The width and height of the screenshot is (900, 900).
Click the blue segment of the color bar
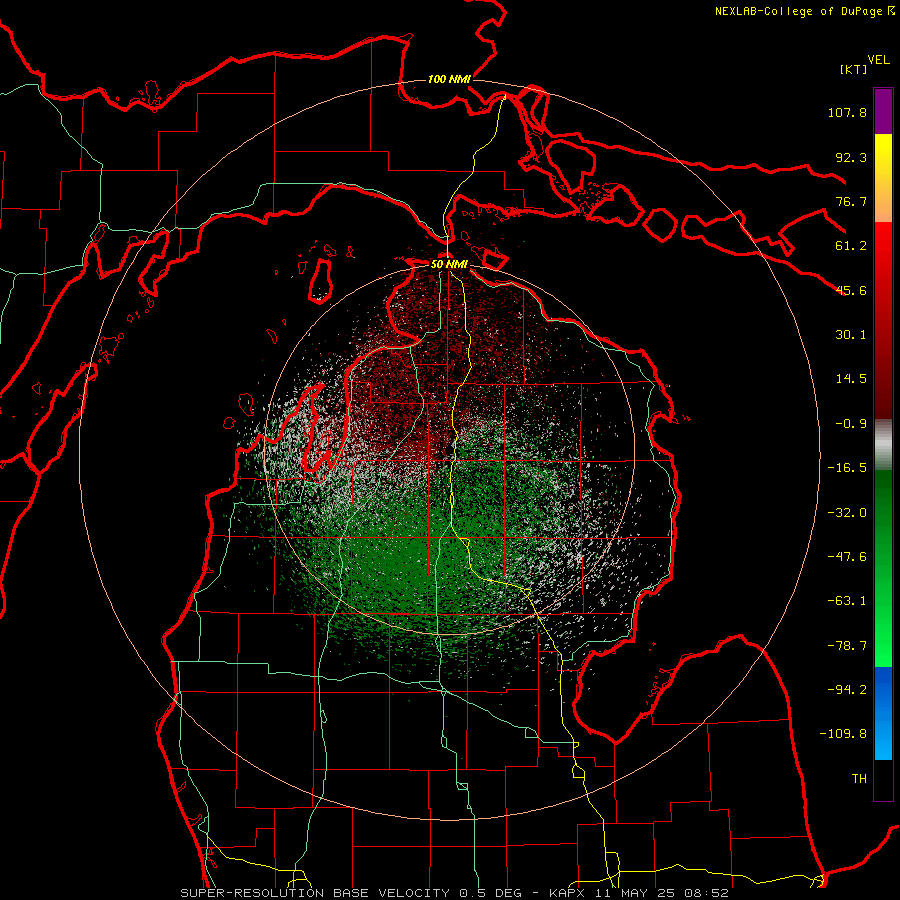click(x=883, y=713)
